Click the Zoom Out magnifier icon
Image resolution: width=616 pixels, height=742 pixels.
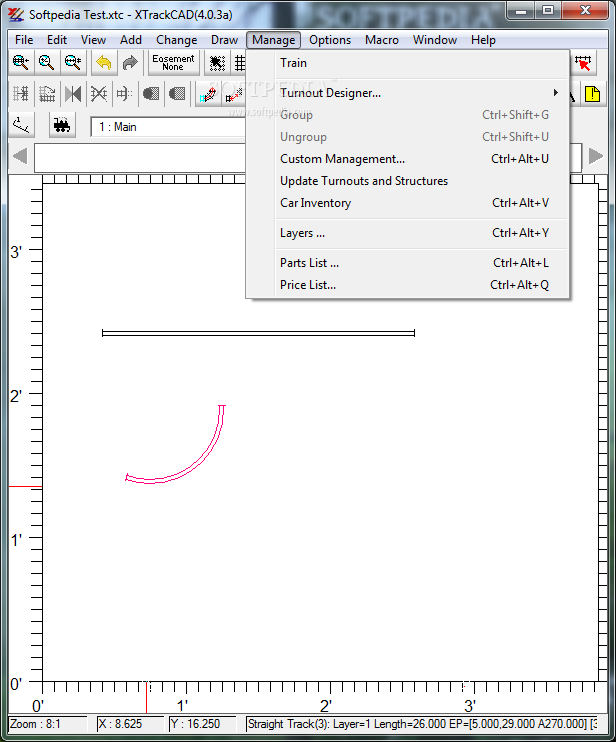73,62
